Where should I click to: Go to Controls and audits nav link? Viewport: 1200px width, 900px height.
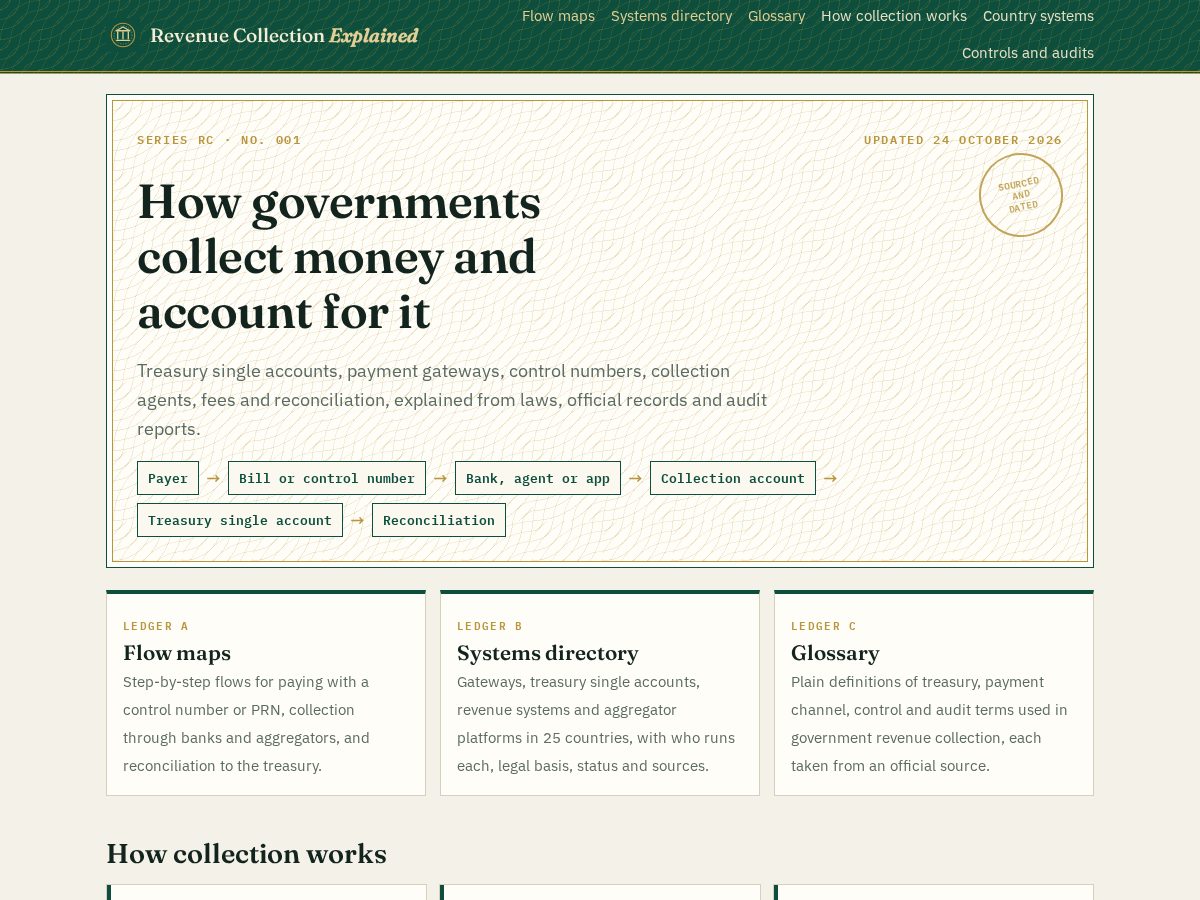click(x=1028, y=53)
